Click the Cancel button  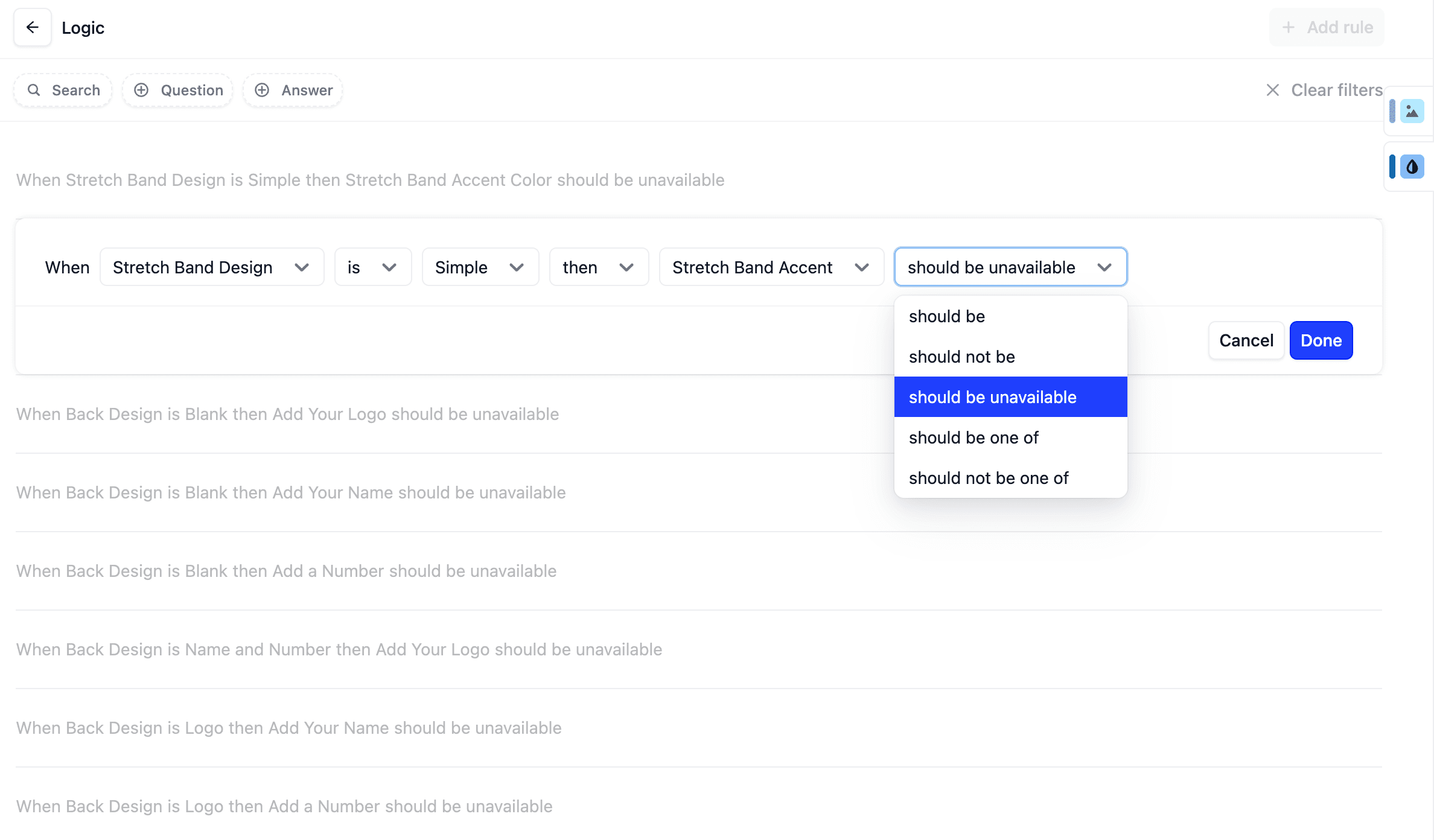tap(1246, 341)
